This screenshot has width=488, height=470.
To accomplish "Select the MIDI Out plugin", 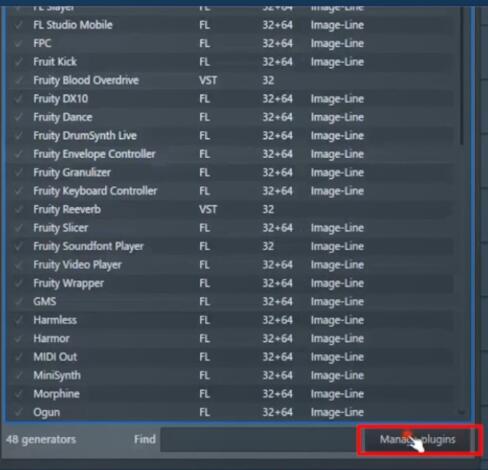I will coord(230,357).
